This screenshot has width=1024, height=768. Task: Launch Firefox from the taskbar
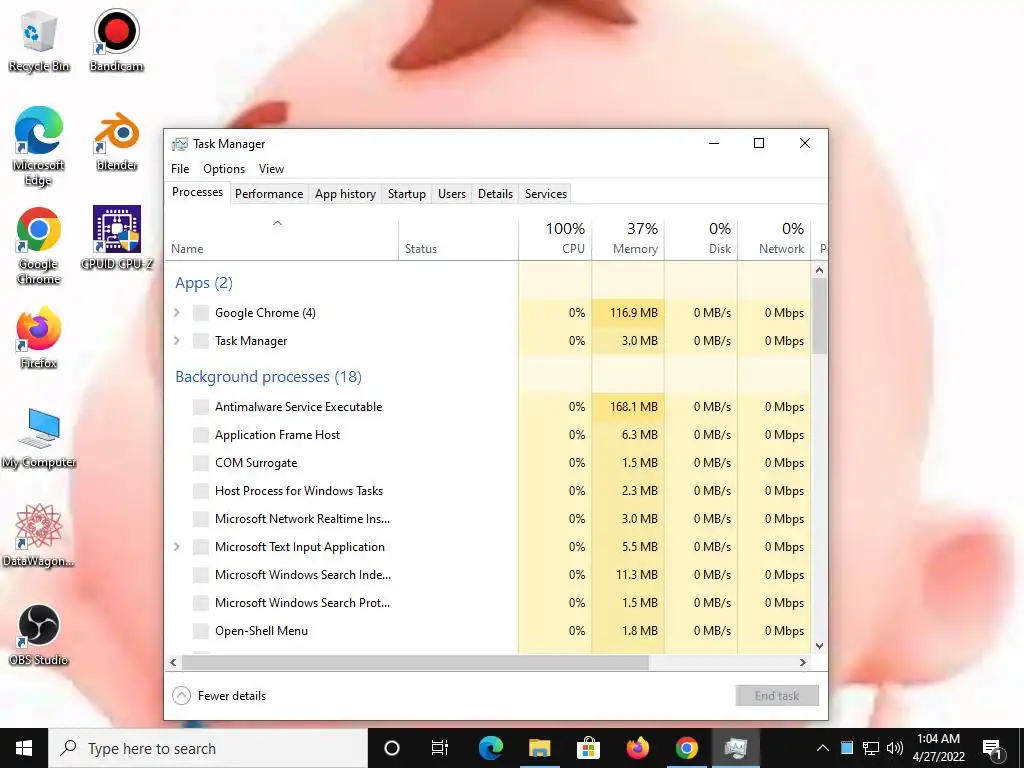tap(637, 748)
